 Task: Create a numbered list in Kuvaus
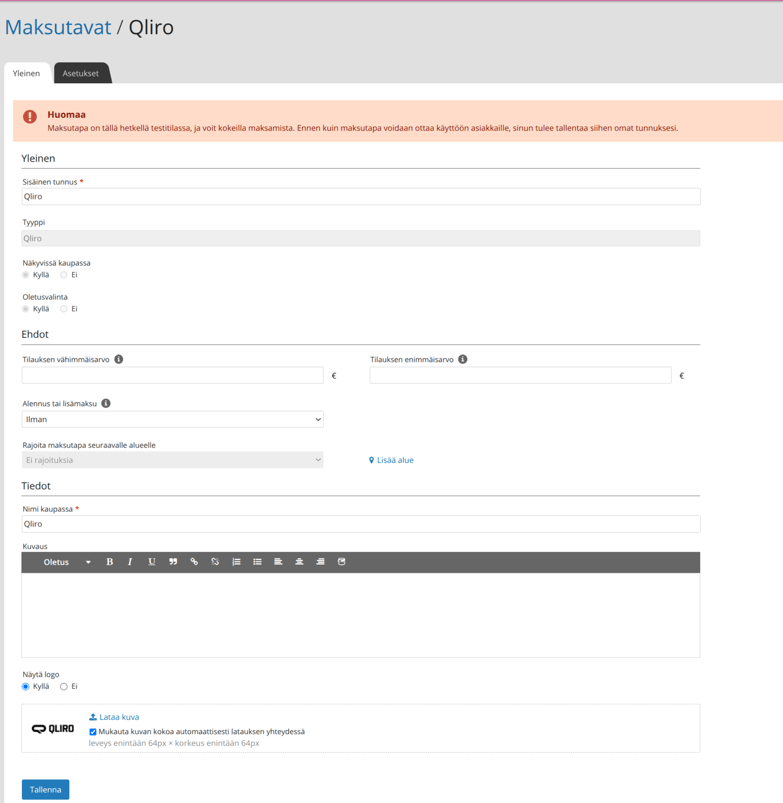(236, 562)
